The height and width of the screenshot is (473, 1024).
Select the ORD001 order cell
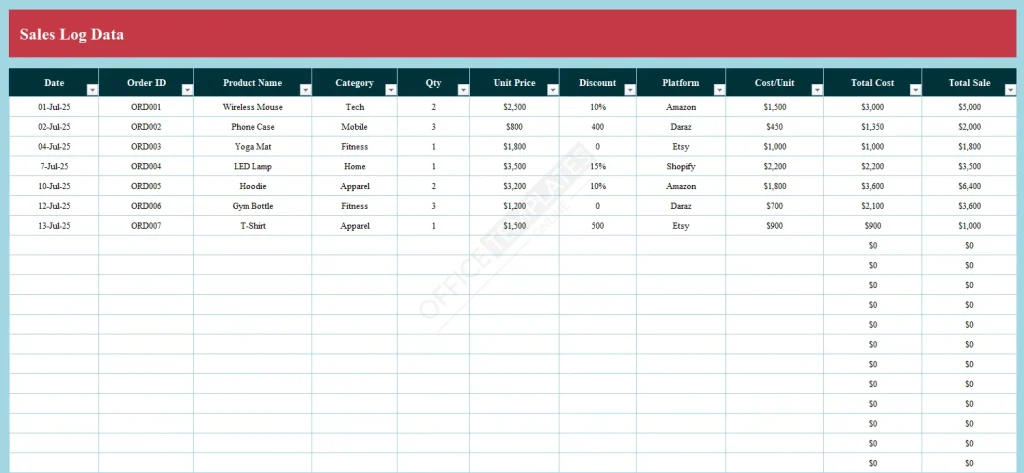click(x=146, y=106)
